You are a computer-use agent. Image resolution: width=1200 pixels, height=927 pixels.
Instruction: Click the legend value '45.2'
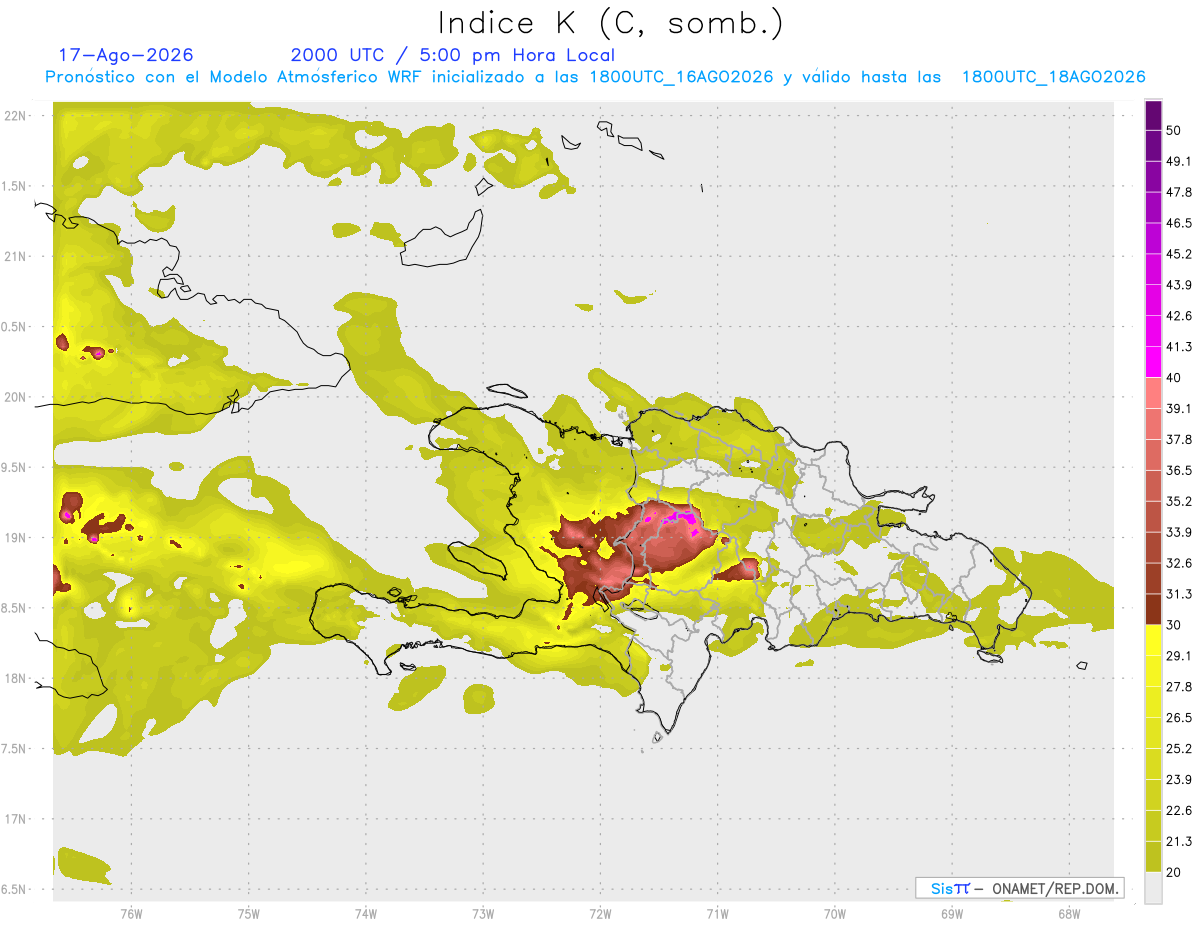[1179, 254]
